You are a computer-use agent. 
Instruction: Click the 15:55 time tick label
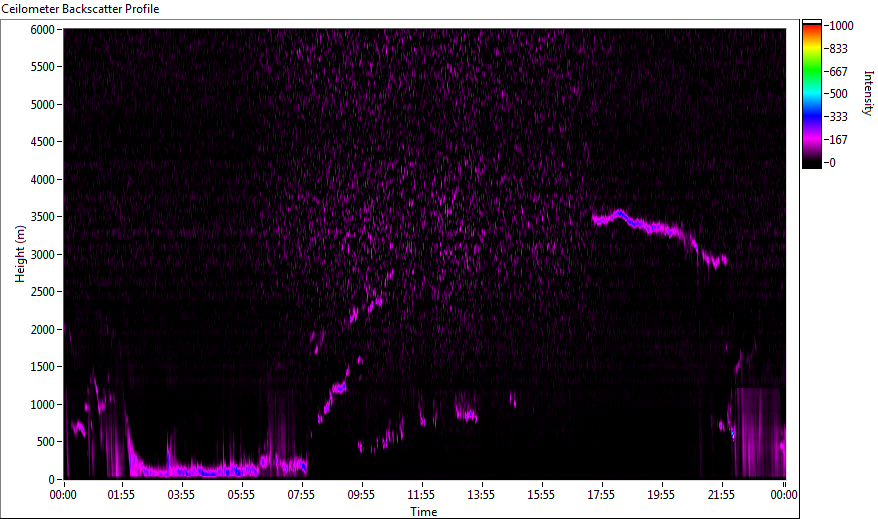pos(541,495)
